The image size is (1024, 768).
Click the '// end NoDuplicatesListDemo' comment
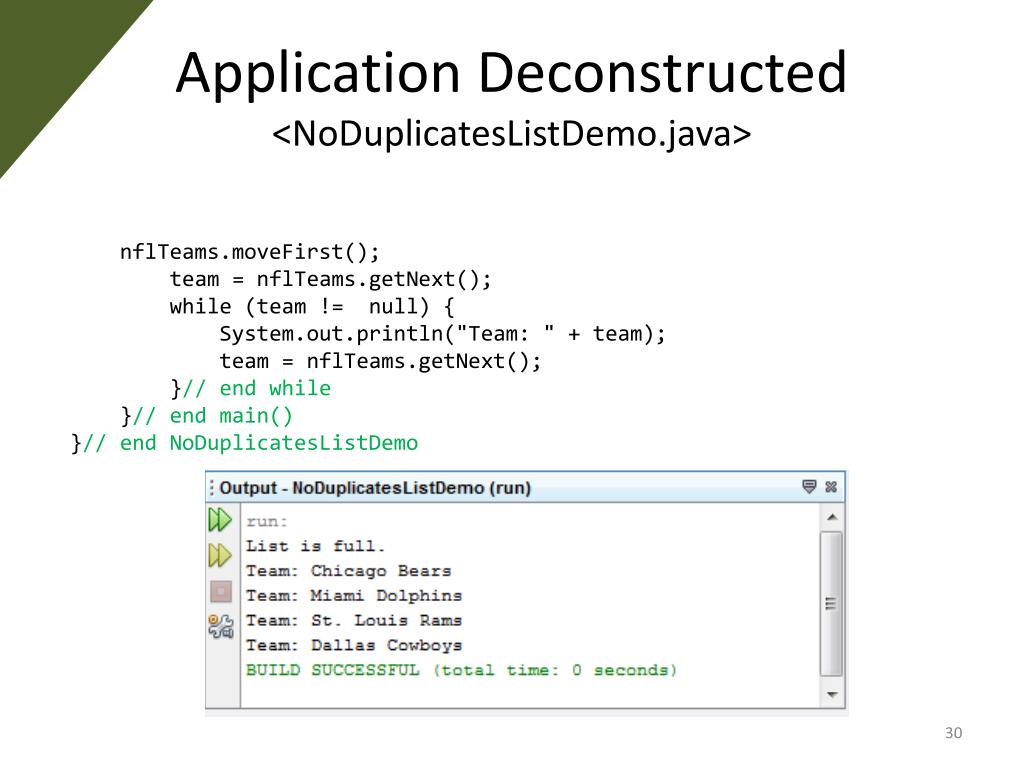[251, 443]
